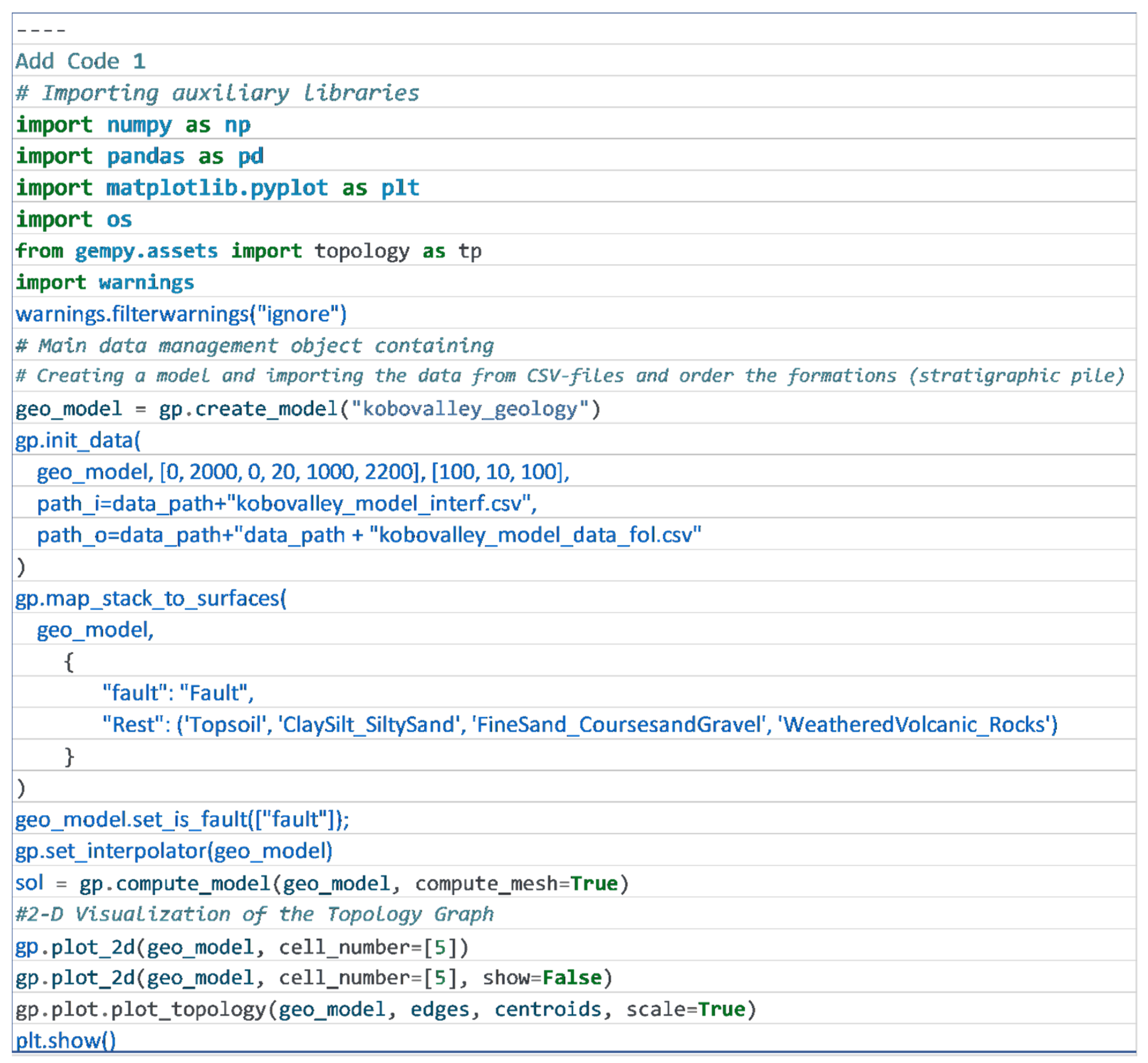This screenshot has height=1063, width=1148.
Task: Click the 'Add Code 1' heading line
Action: (x=80, y=61)
